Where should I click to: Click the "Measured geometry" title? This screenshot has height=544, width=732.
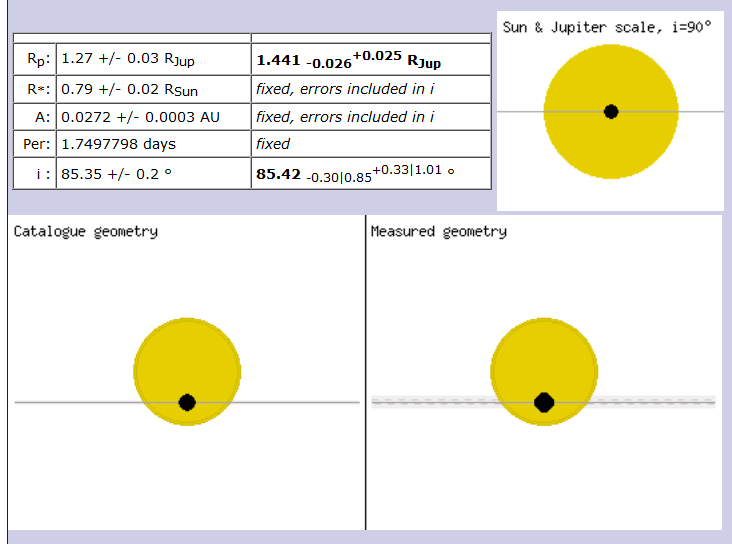(438, 232)
